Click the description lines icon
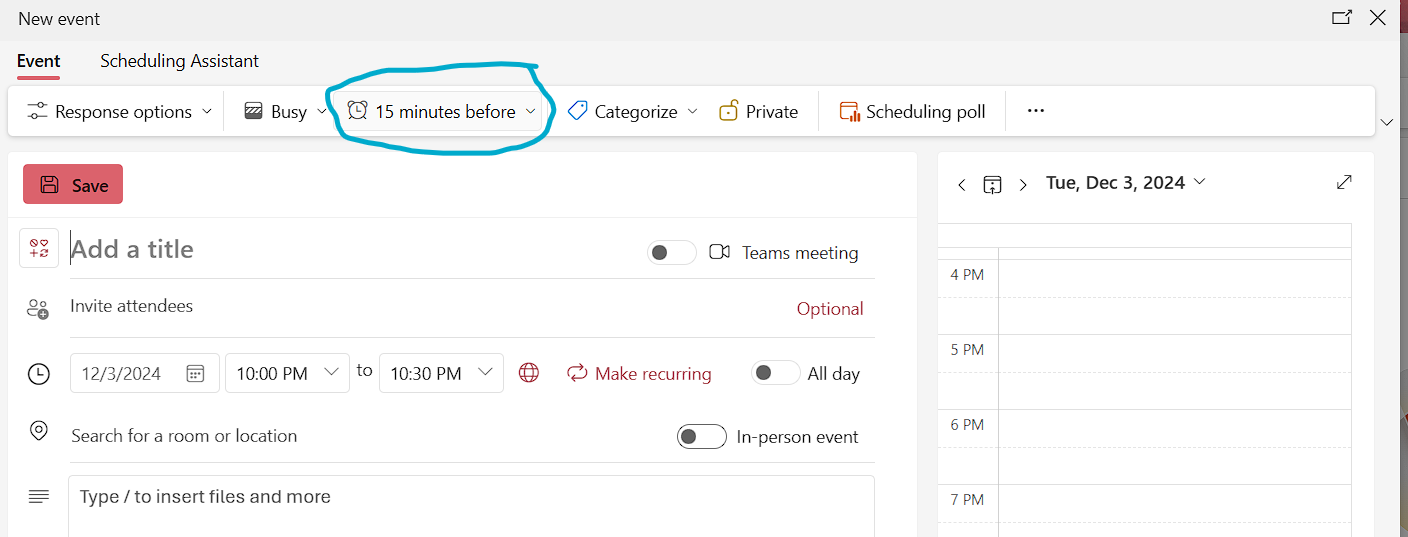 [39, 496]
